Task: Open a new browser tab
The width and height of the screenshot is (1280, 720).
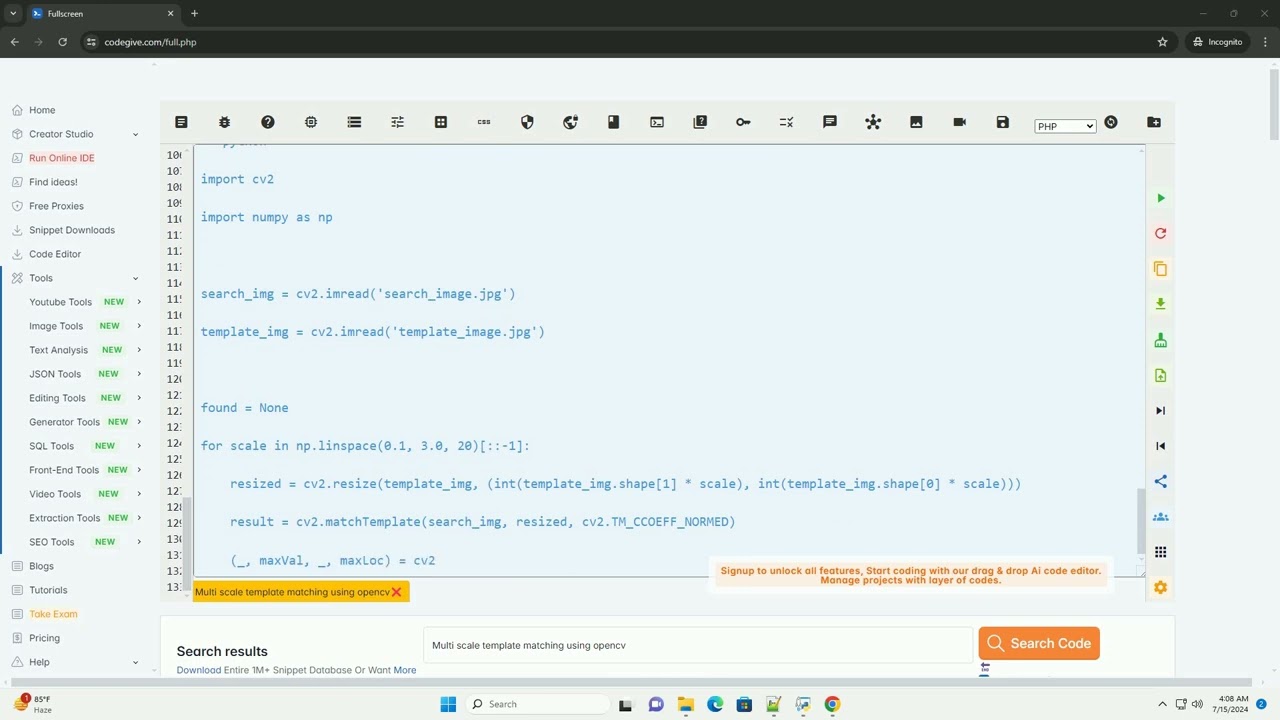Action: [x=194, y=13]
